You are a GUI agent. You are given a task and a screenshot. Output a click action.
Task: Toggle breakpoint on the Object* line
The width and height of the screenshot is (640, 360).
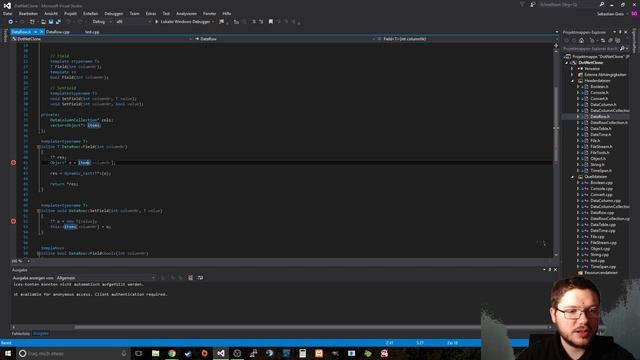click(x=13, y=162)
